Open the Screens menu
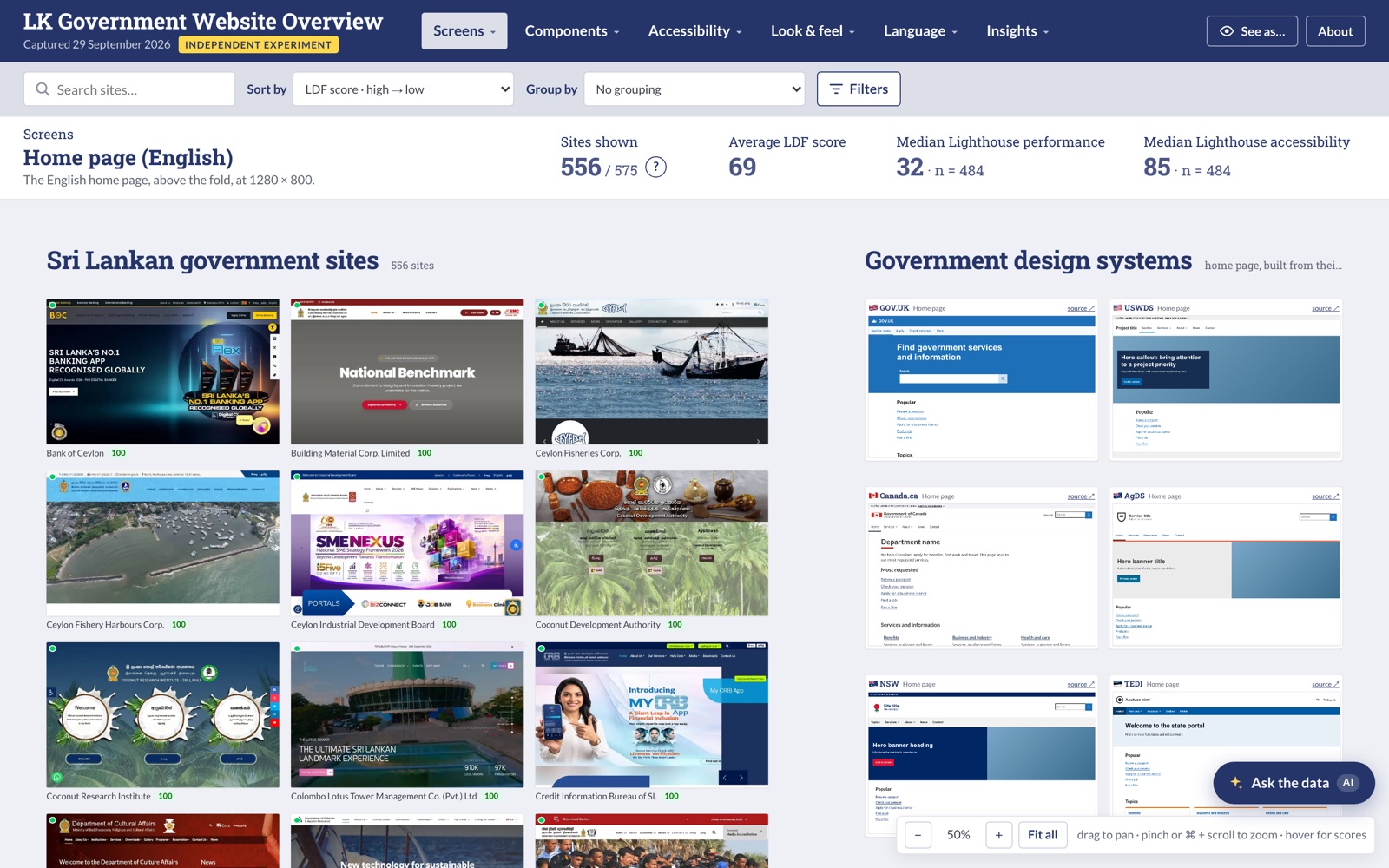Viewport: 1389px width, 868px height. (464, 31)
